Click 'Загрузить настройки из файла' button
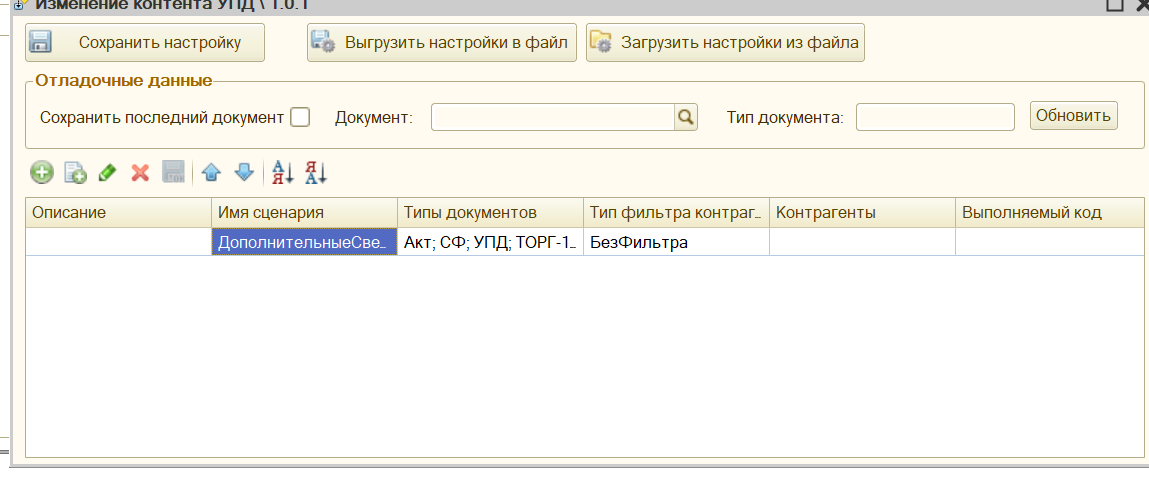This screenshot has width=1149, height=478. point(725,43)
